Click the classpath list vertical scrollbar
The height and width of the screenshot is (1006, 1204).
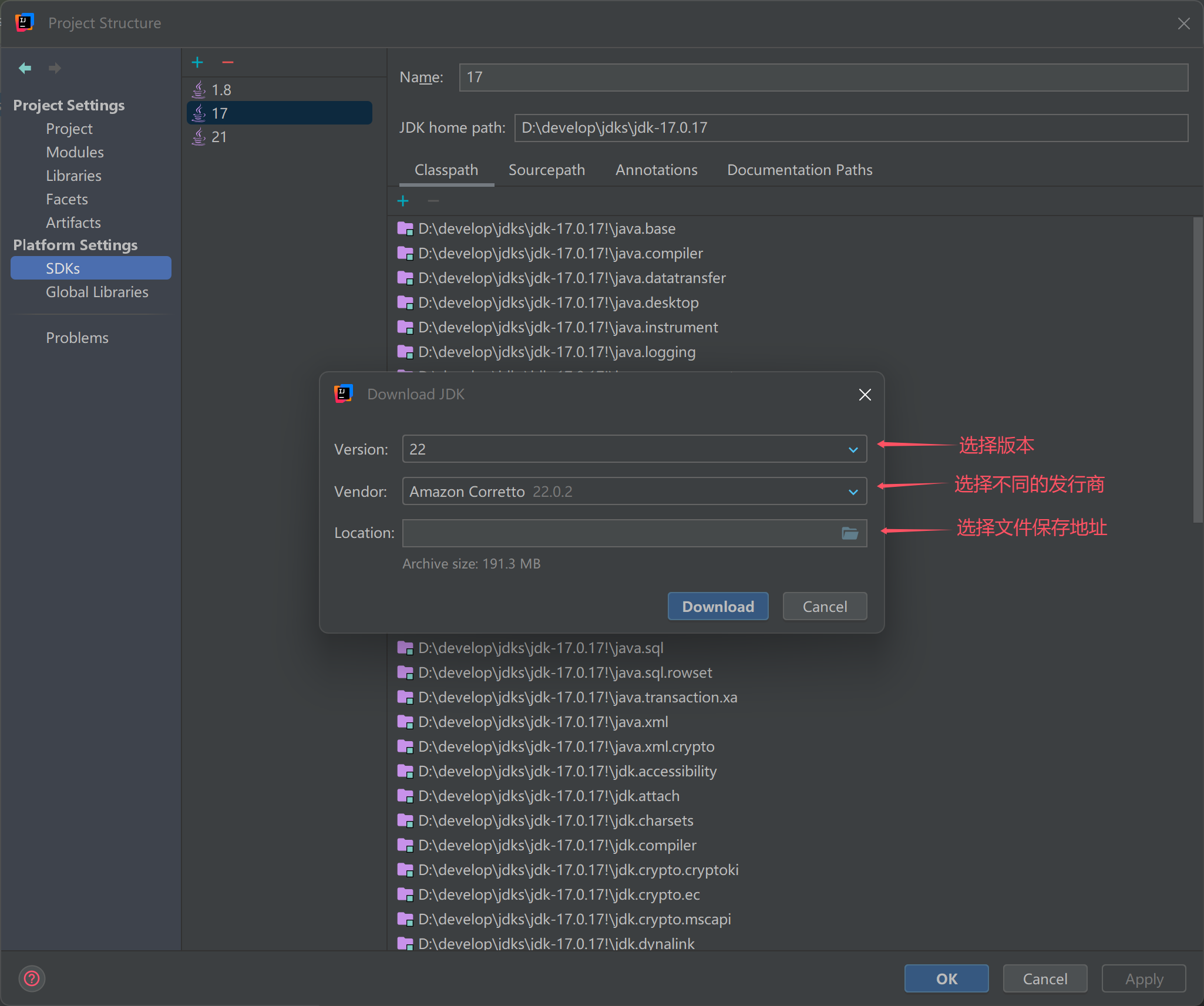pos(1198,370)
